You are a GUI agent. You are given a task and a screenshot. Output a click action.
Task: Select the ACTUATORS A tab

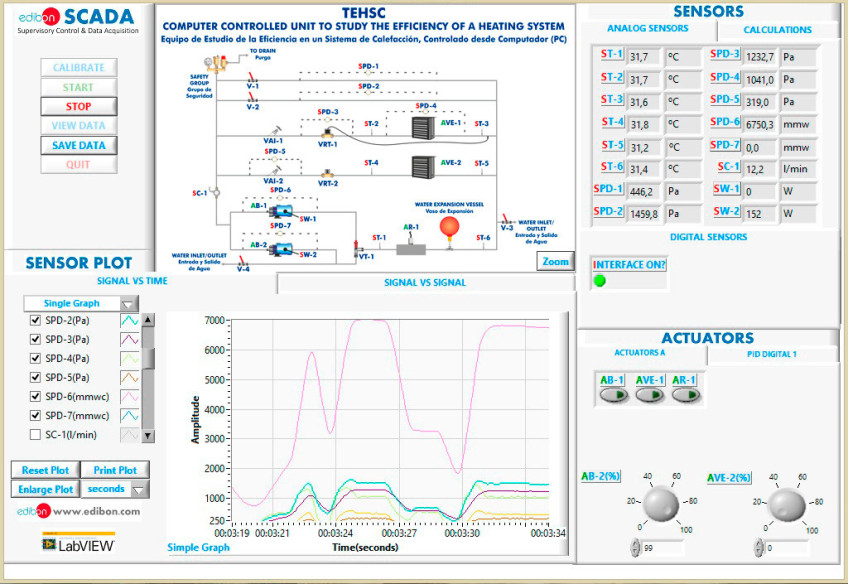640,353
